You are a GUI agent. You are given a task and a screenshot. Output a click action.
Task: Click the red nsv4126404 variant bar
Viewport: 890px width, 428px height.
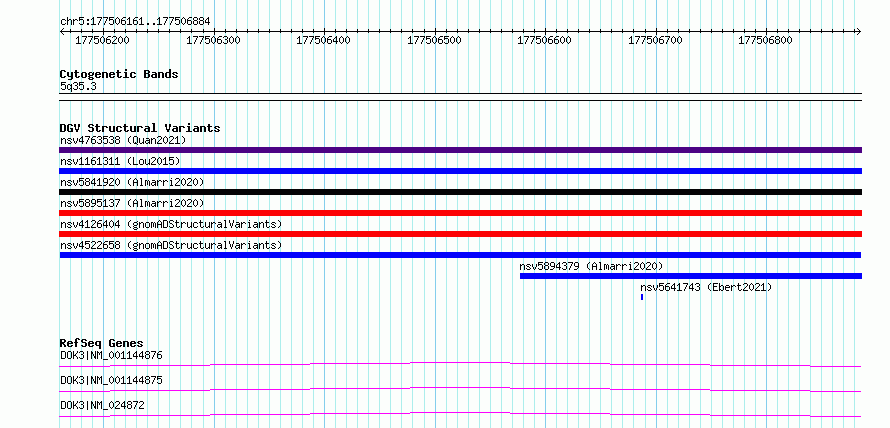pos(460,234)
